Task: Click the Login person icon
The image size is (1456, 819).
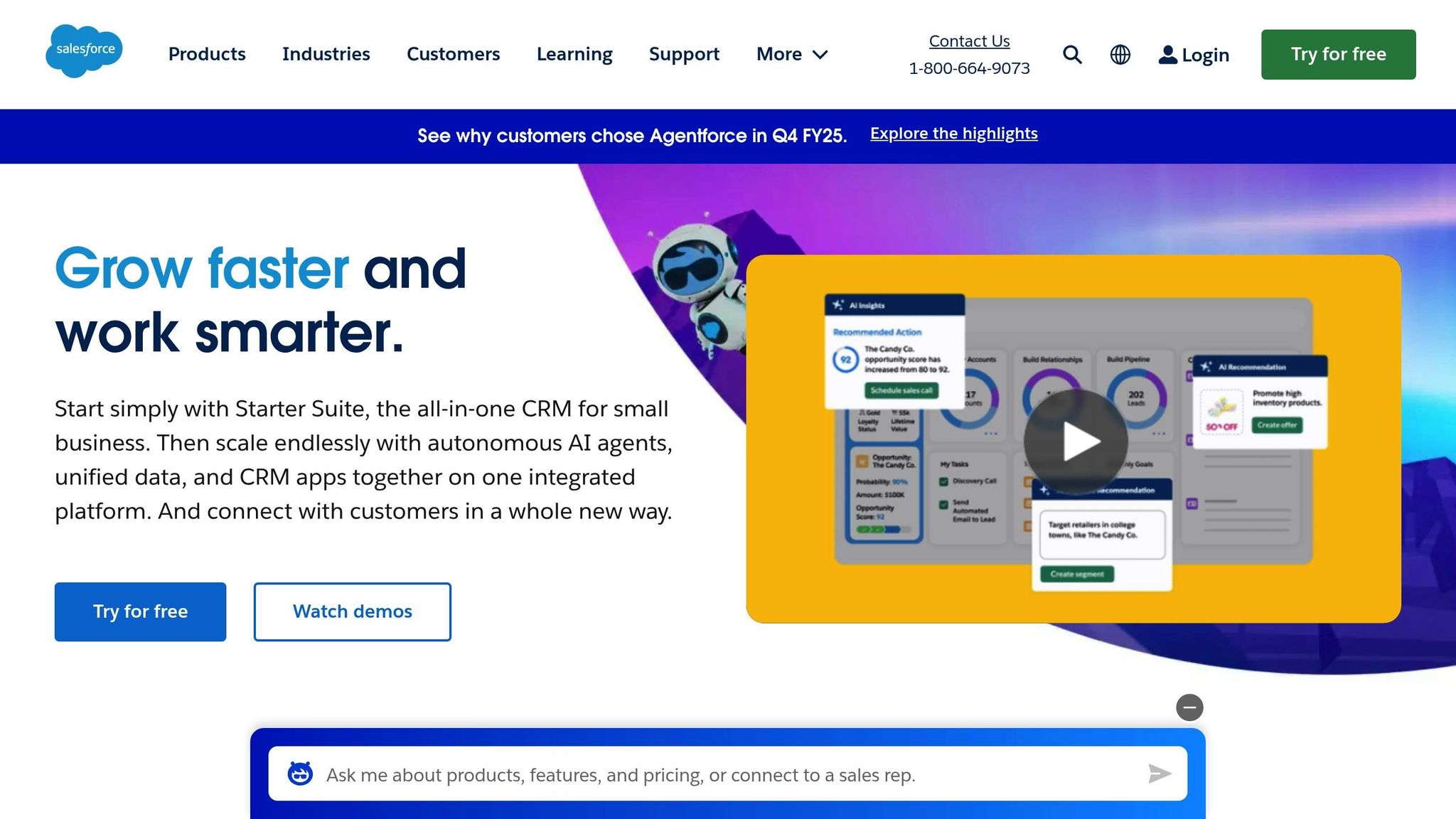Action: [1167, 55]
